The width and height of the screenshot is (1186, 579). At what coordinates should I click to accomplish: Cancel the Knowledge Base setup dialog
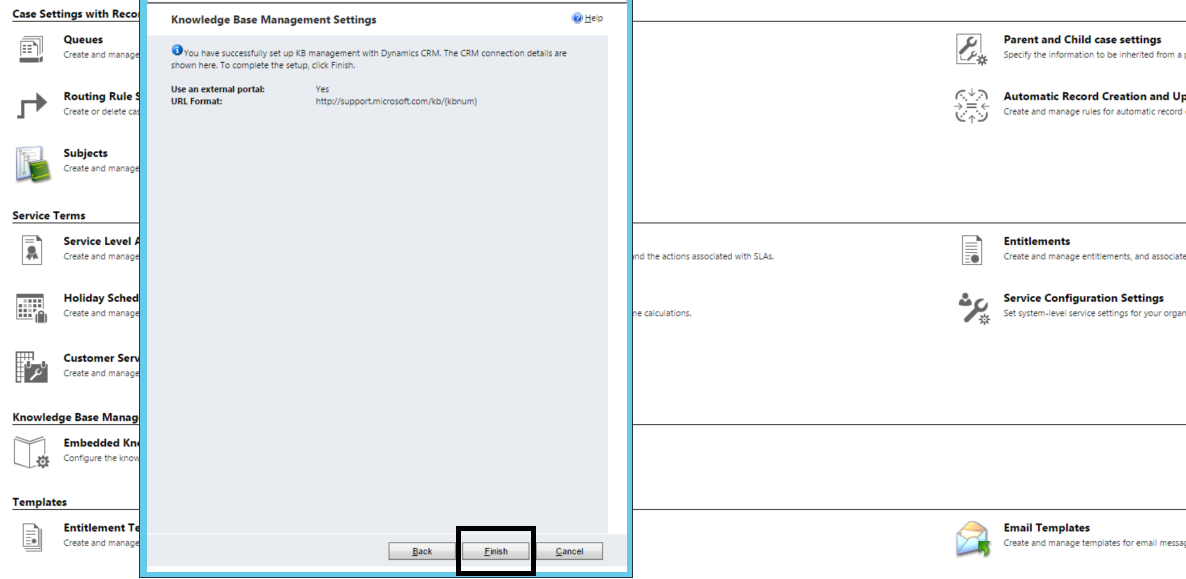coord(570,550)
